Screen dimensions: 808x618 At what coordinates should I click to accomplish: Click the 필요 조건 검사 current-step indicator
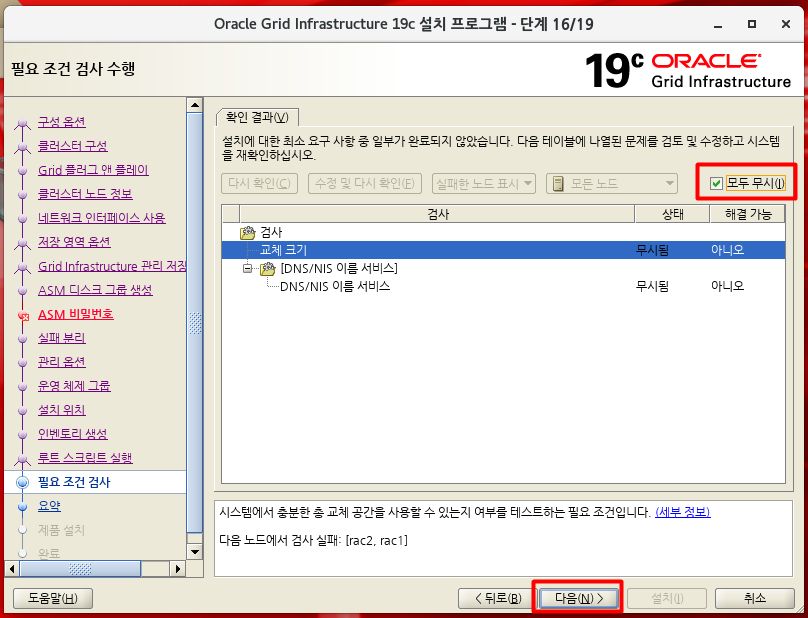pos(23,482)
